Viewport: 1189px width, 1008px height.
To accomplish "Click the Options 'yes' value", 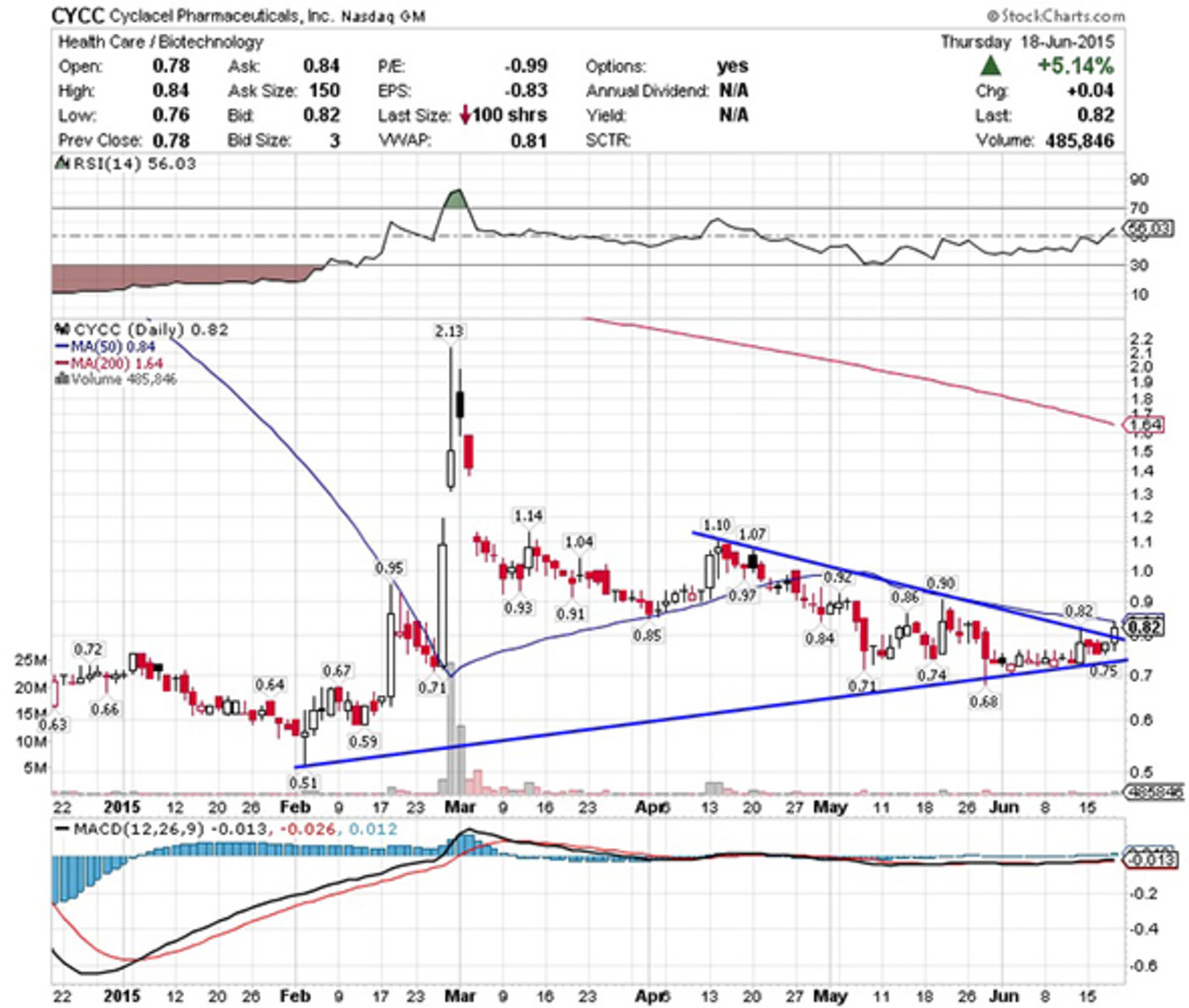I will tap(732, 66).
